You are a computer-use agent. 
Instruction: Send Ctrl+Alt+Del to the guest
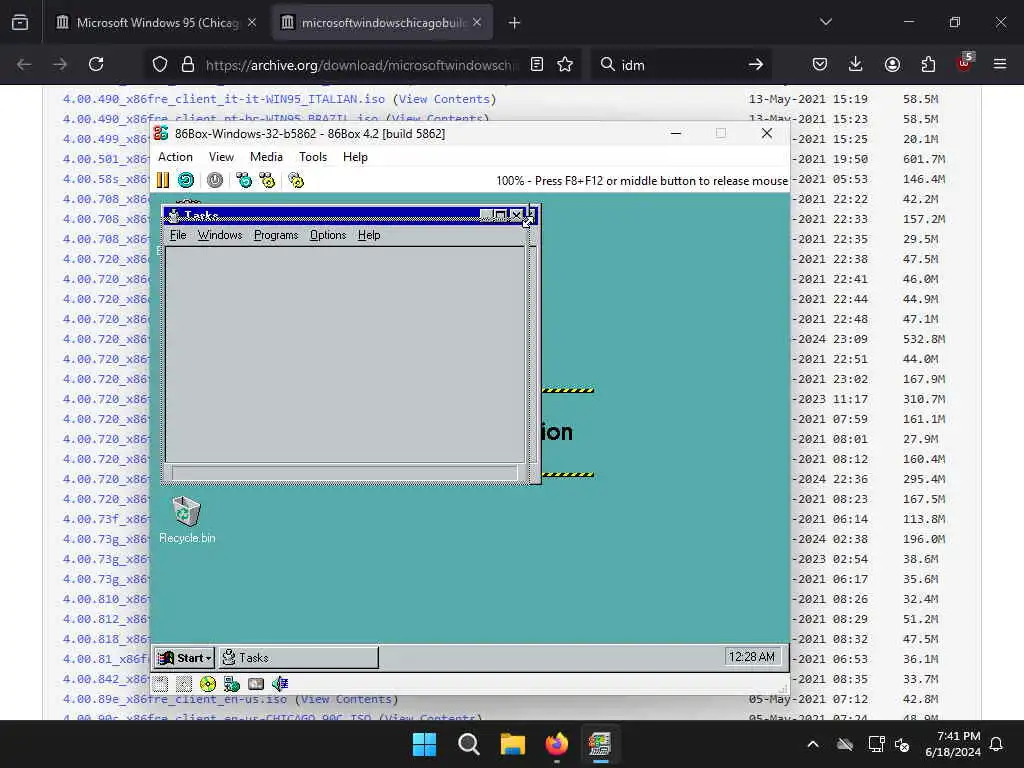click(x=244, y=180)
